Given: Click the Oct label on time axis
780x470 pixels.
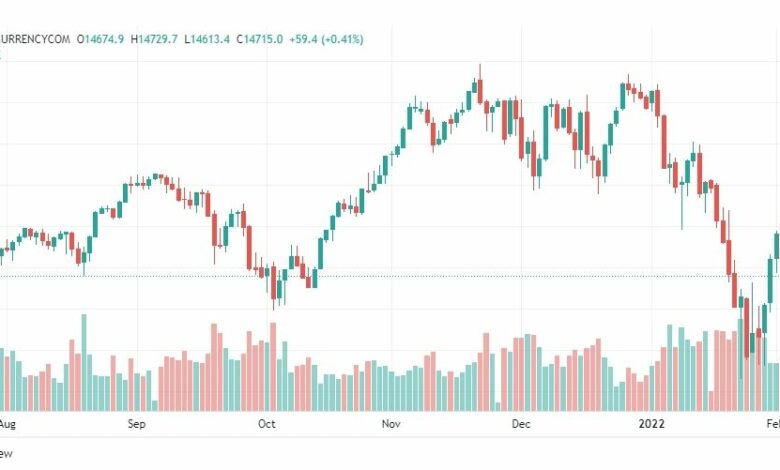Looking at the screenshot, I should click(267, 424).
